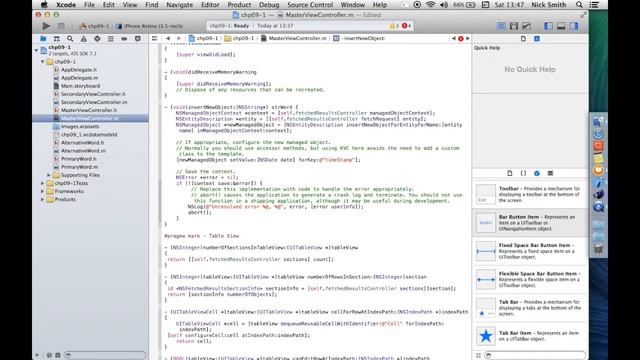The height and width of the screenshot is (360, 640).
Task: Jump to previous issue arrow in jump bar
Action: point(454,38)
